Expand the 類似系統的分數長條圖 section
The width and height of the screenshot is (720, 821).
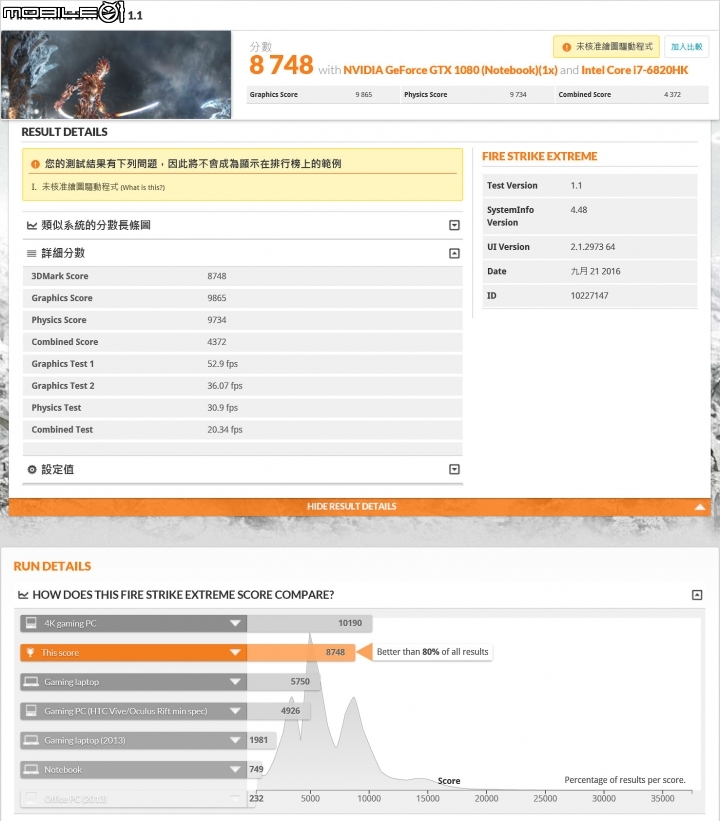coord(455,225)
